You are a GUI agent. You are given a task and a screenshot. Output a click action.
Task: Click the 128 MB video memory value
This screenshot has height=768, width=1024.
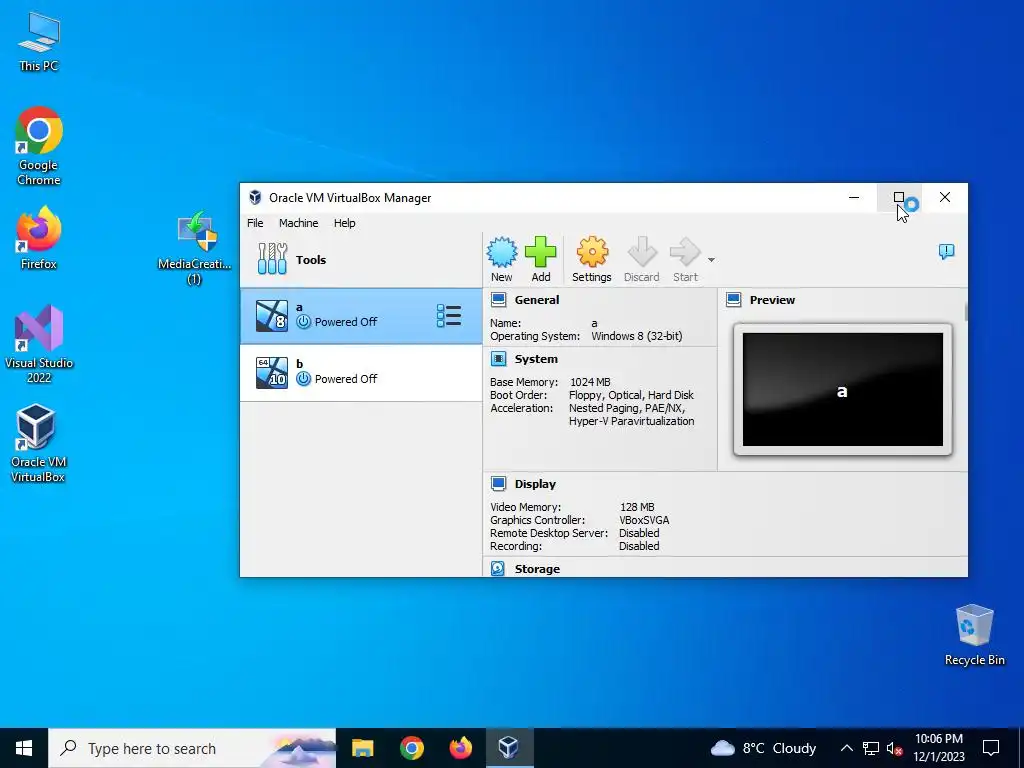tap(637, 507)
